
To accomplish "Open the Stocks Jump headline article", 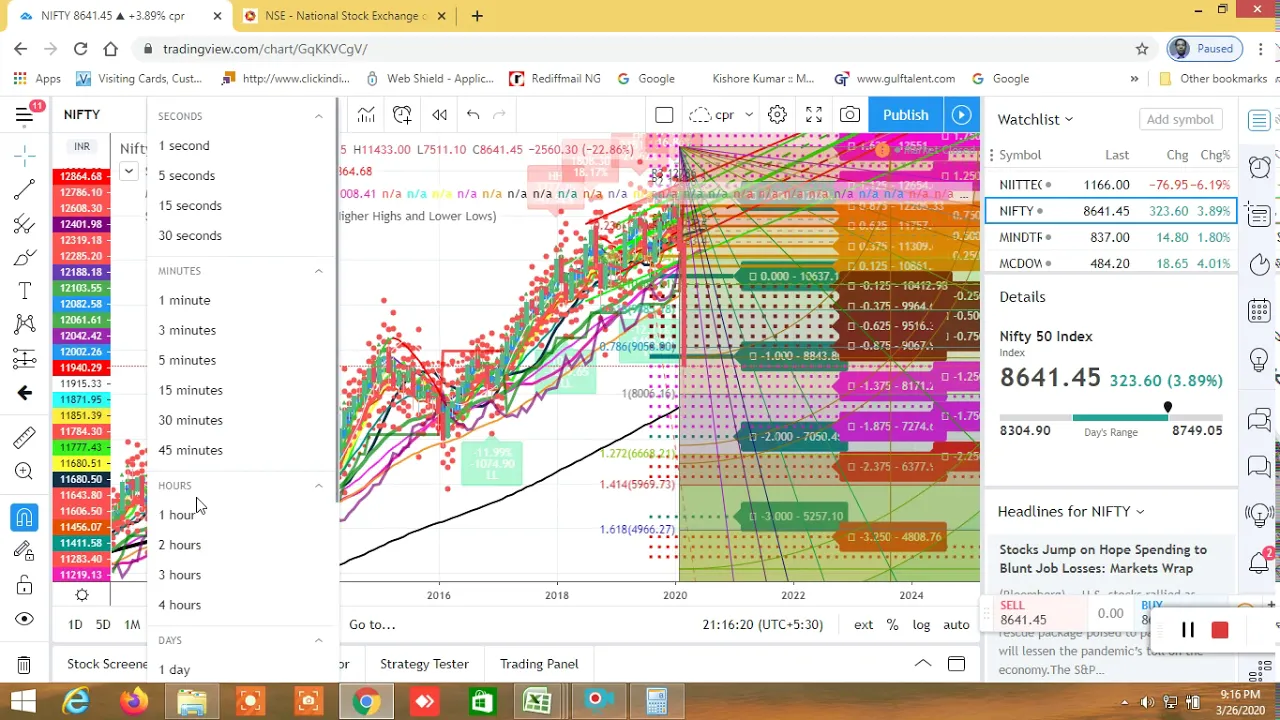I will (1103, 559).
